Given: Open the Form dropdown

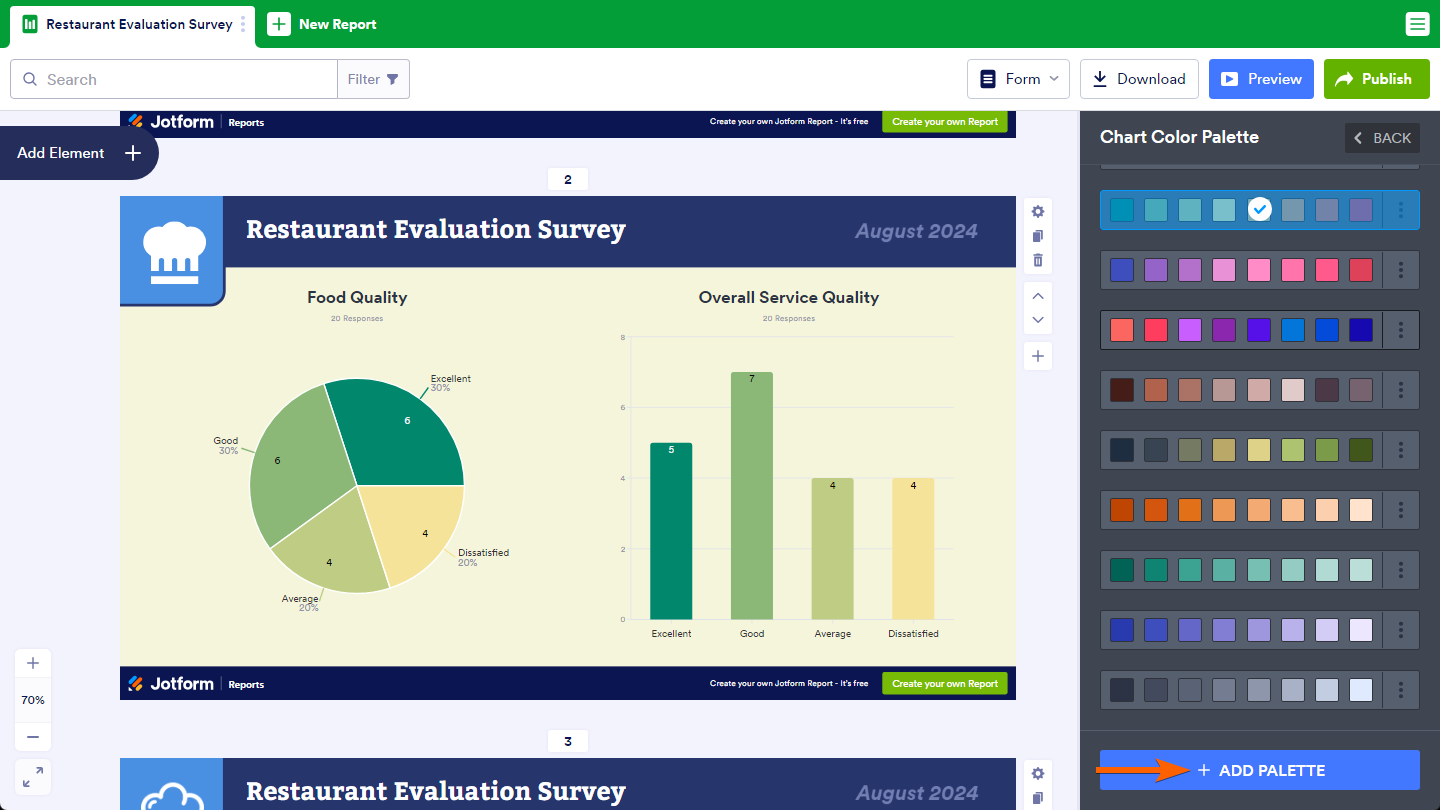Looking at the screenshot, I should (1018, 79).
